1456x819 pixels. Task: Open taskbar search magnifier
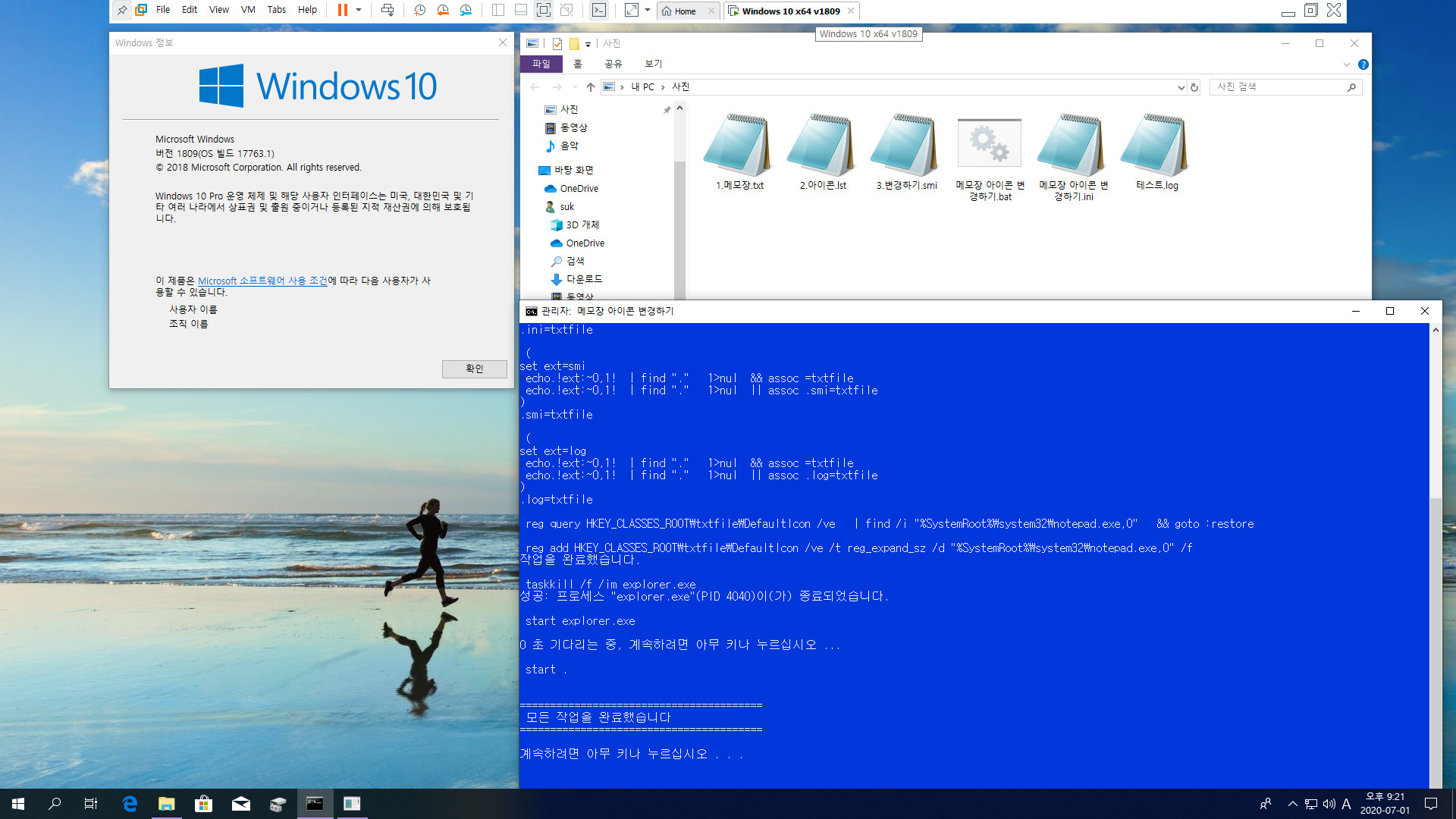pyautogui.click(x=55, y=804)
